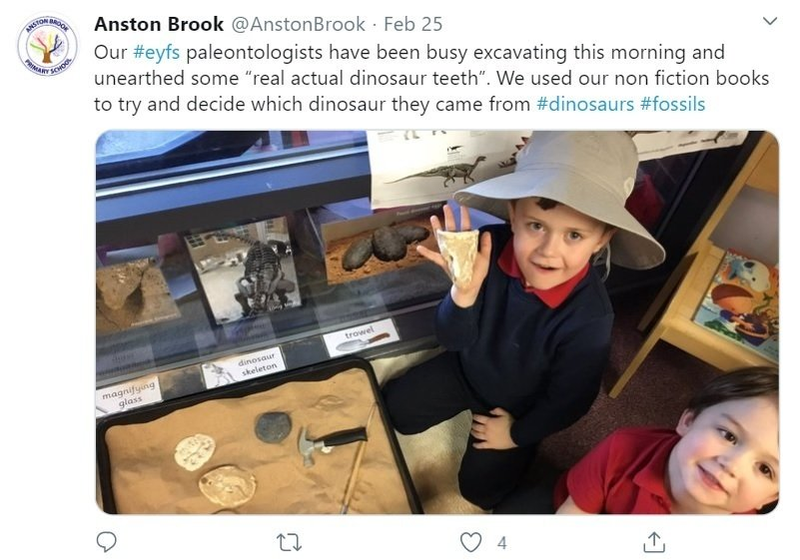Image resolution: width=800 pixels, height=560 pixels.
Task: Click the 'magnifying glass' card in photo
Action: point(129,395)
